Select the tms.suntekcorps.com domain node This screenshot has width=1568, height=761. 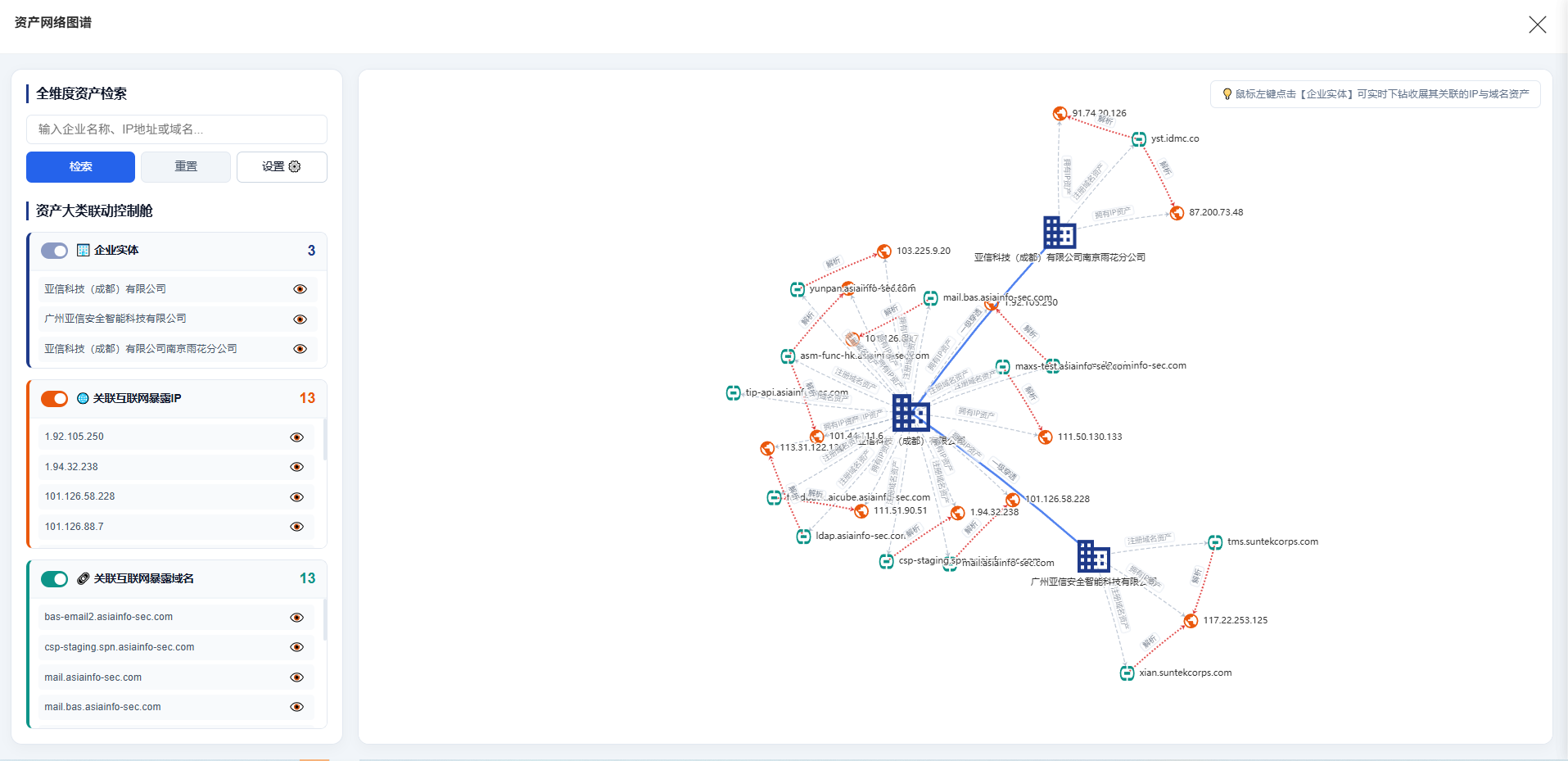coord(1216,542)
